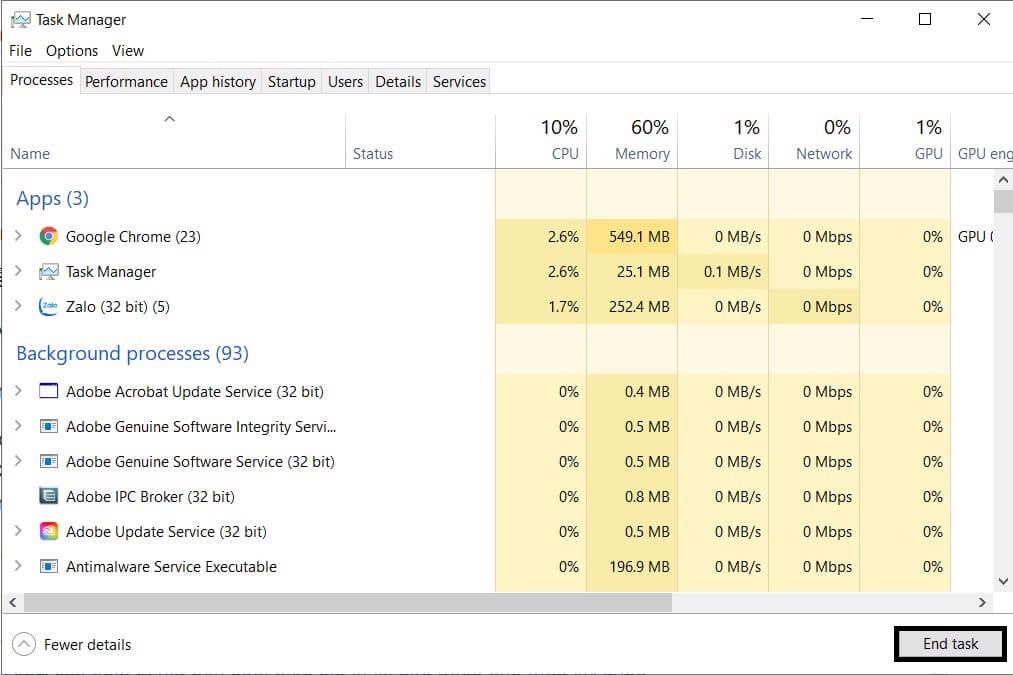
Task: Sort by the GPU column header
Action: click(x=905, y=140)
